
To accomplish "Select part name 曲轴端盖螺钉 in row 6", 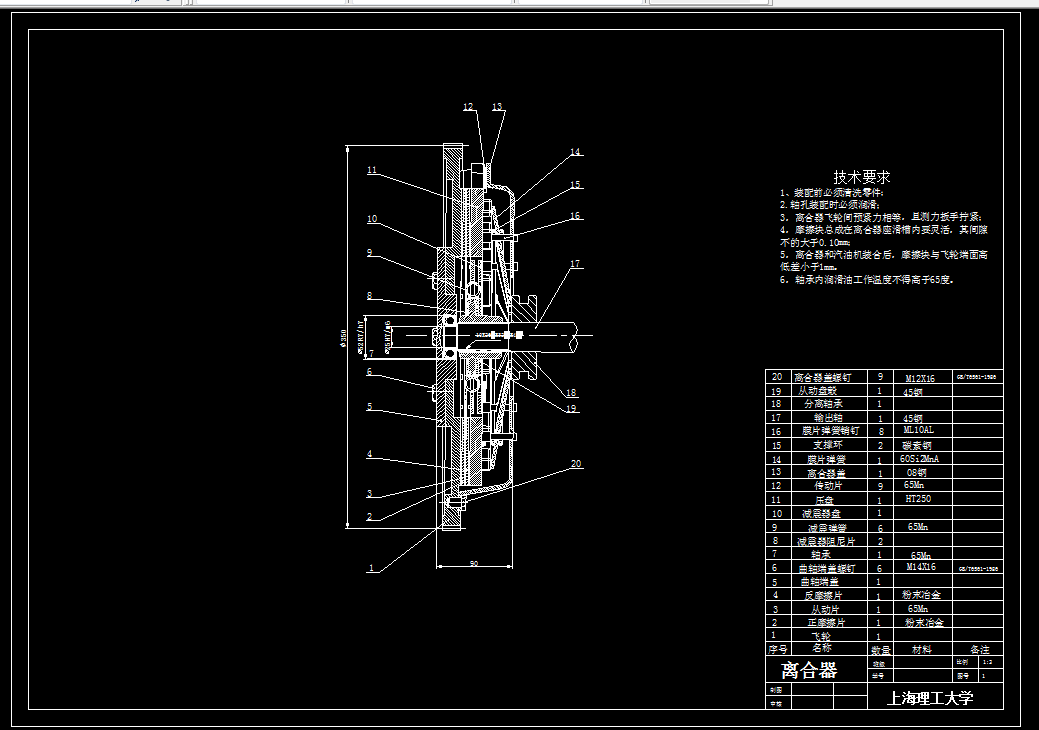I will [826, 568].
